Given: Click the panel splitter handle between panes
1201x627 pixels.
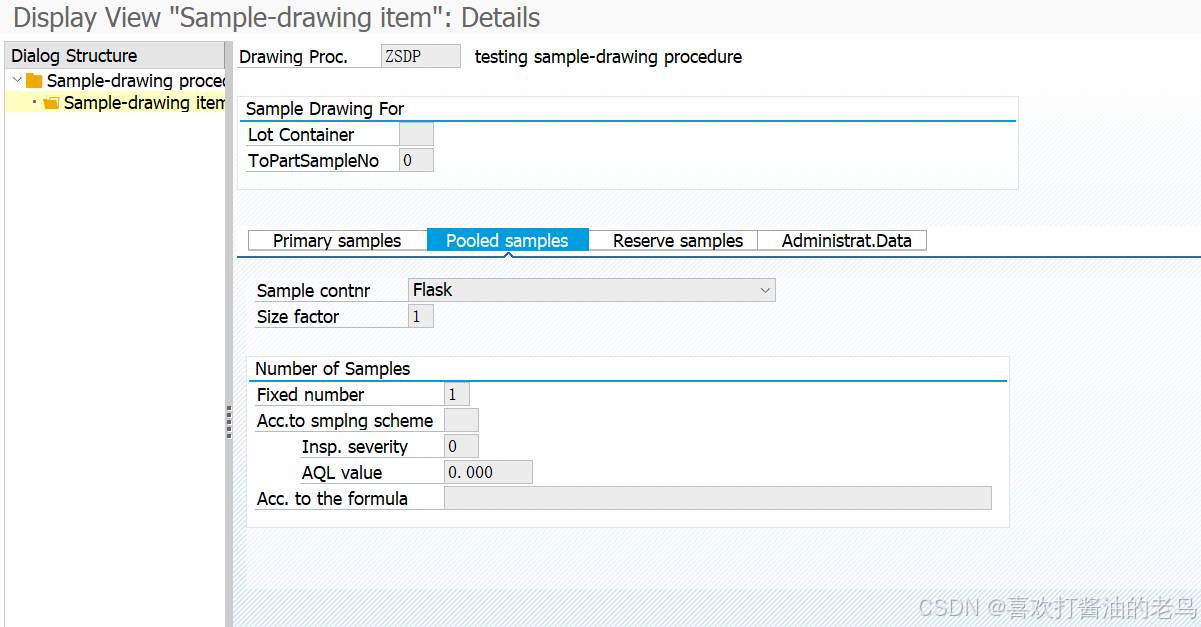Looking at the screenshot, I should (x=229, y=424).
